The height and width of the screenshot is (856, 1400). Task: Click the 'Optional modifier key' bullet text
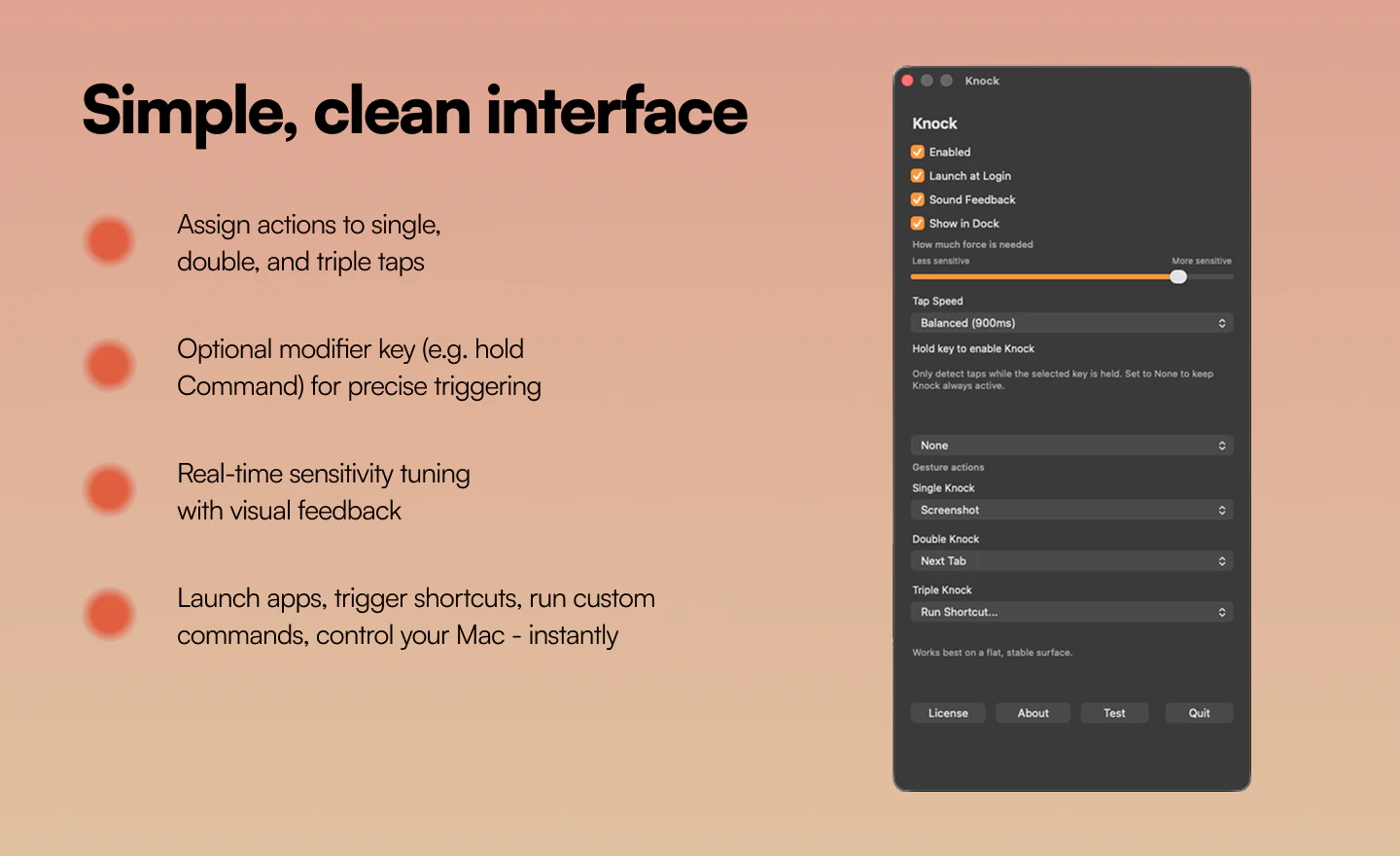click(x=359, y=368)
